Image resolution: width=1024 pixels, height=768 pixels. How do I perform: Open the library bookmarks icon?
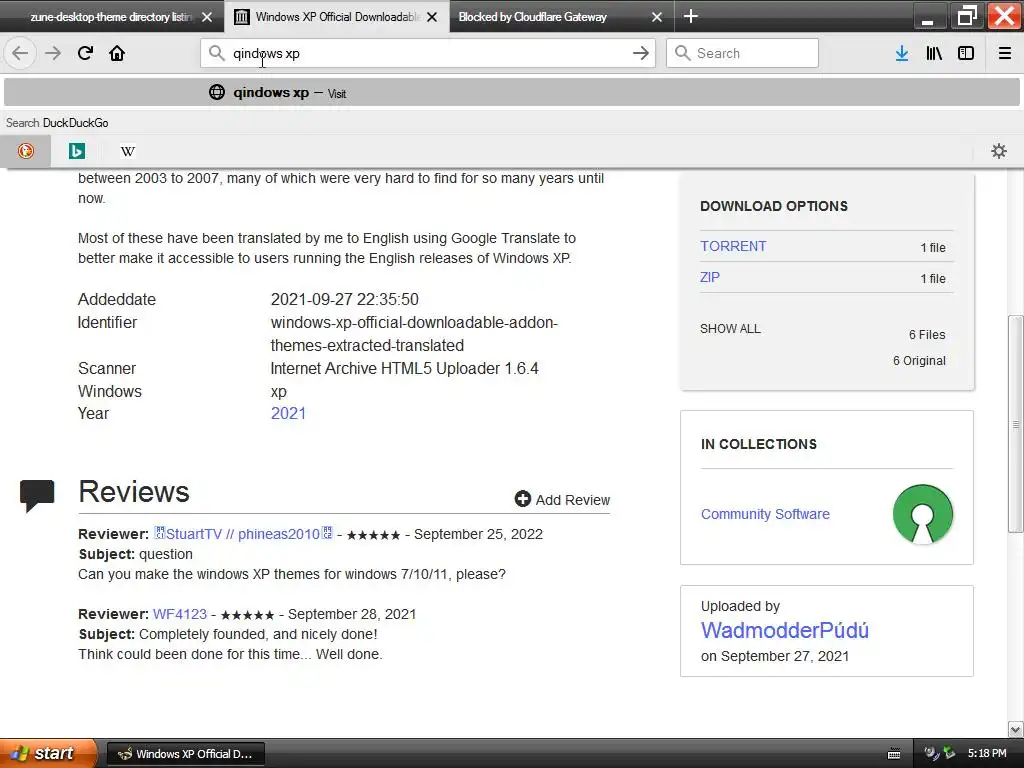[934, 53]
